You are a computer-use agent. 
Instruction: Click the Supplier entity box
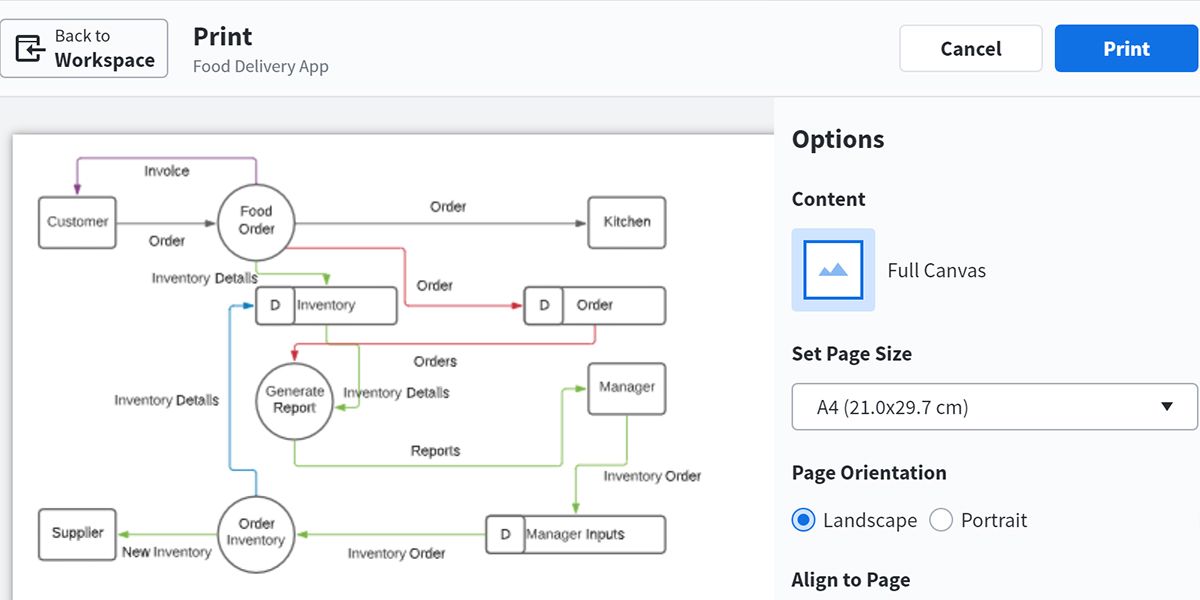tap(77, 533)
